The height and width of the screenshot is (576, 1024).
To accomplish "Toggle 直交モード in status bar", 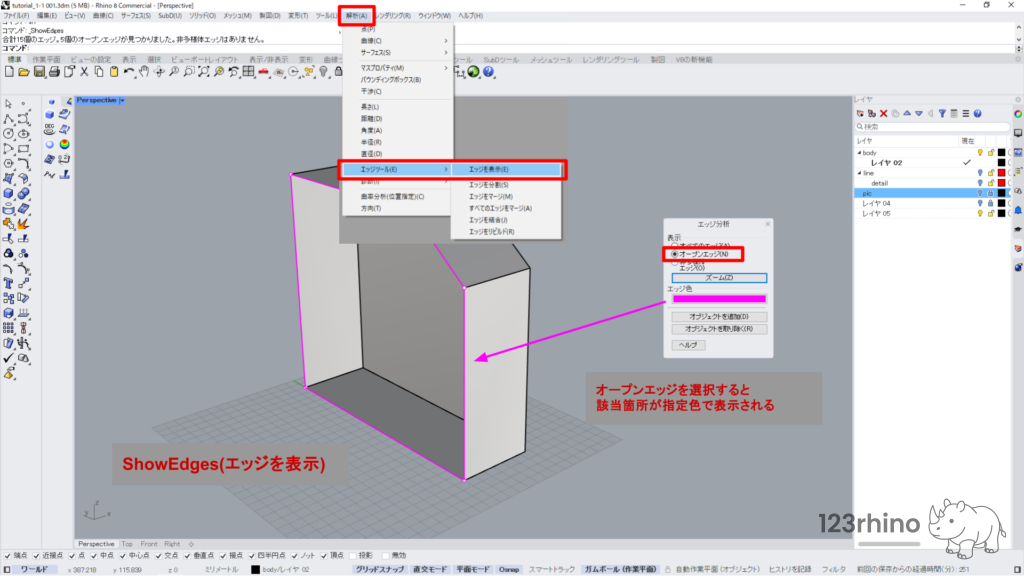I will click(x=429, y=569).
